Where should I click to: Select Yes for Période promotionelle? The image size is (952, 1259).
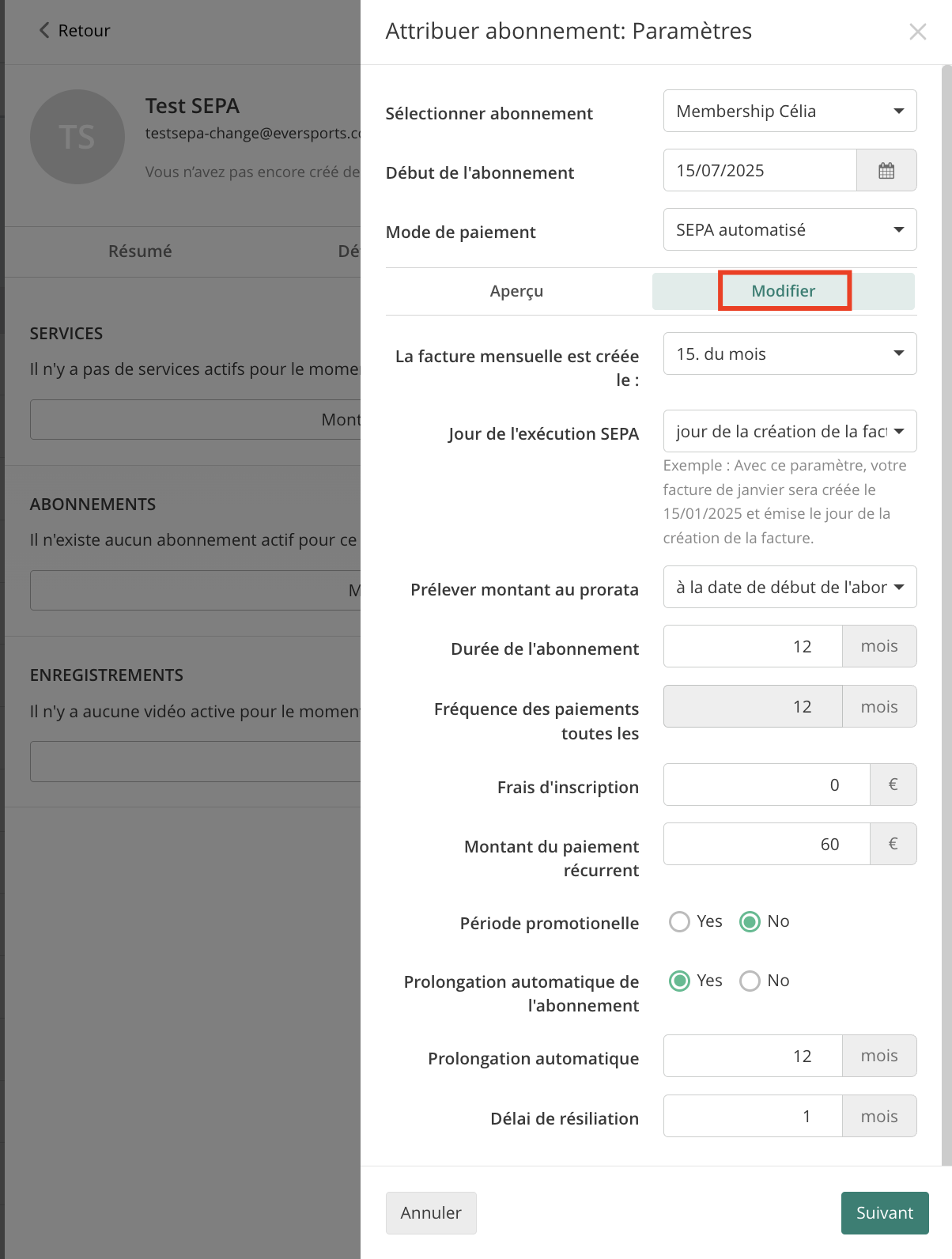(x=679, y=921)
